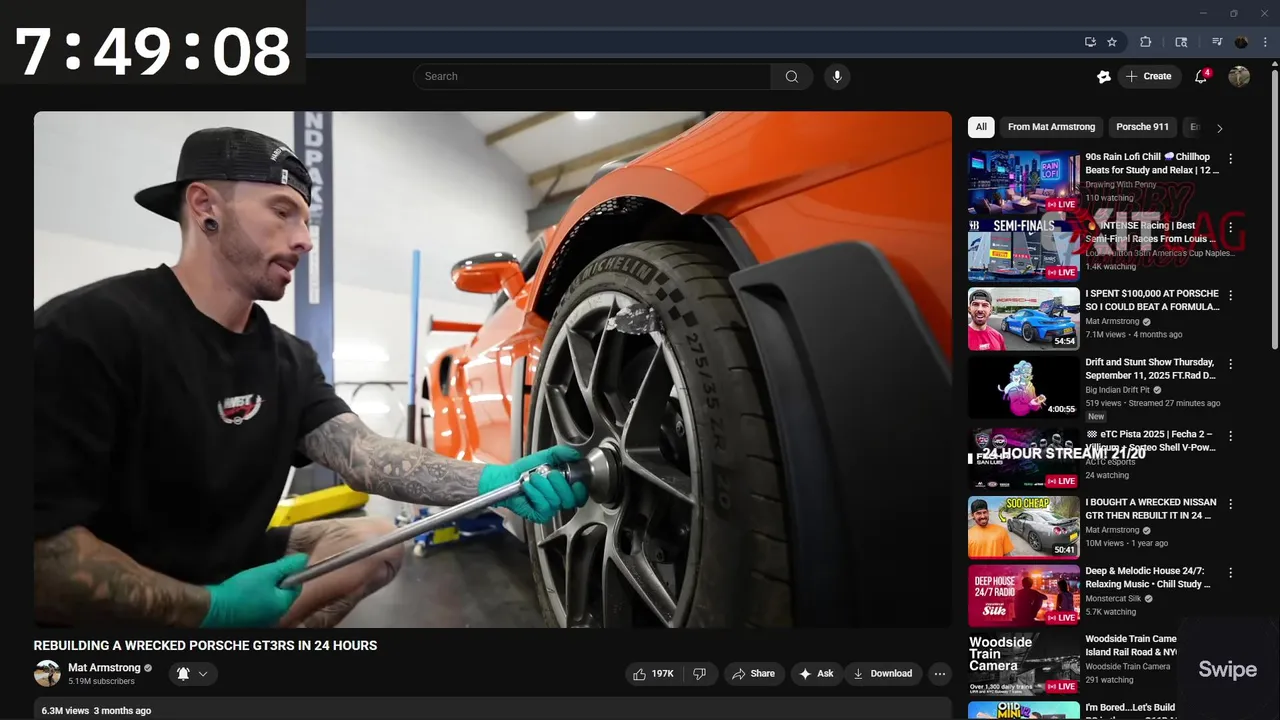
Task: Open Drift and Stunt Show 4:00:55 thumbnail
Action: click(1024, 387)
